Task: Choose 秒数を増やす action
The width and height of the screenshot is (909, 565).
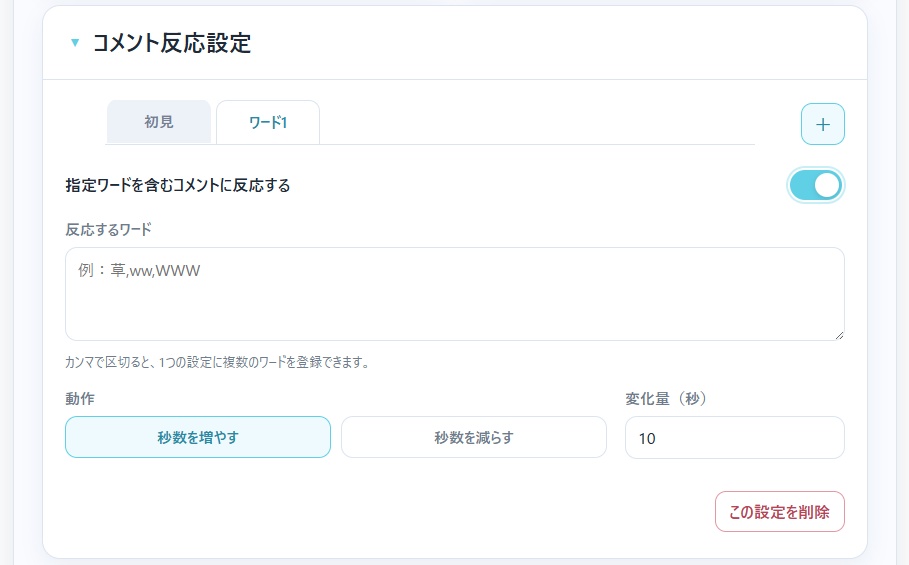Action: tap(198, 437)
